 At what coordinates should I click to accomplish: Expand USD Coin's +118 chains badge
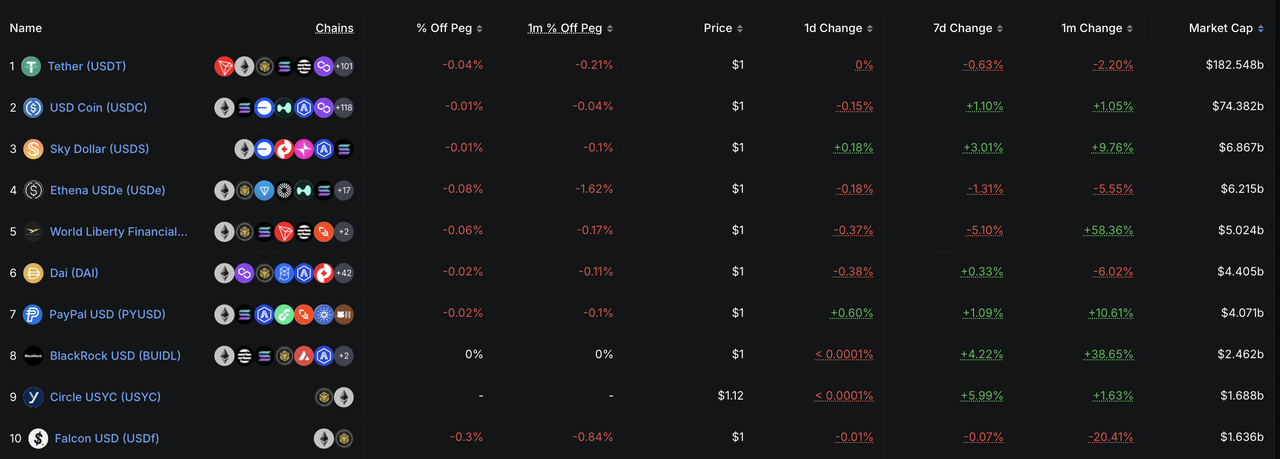[343, 108]
